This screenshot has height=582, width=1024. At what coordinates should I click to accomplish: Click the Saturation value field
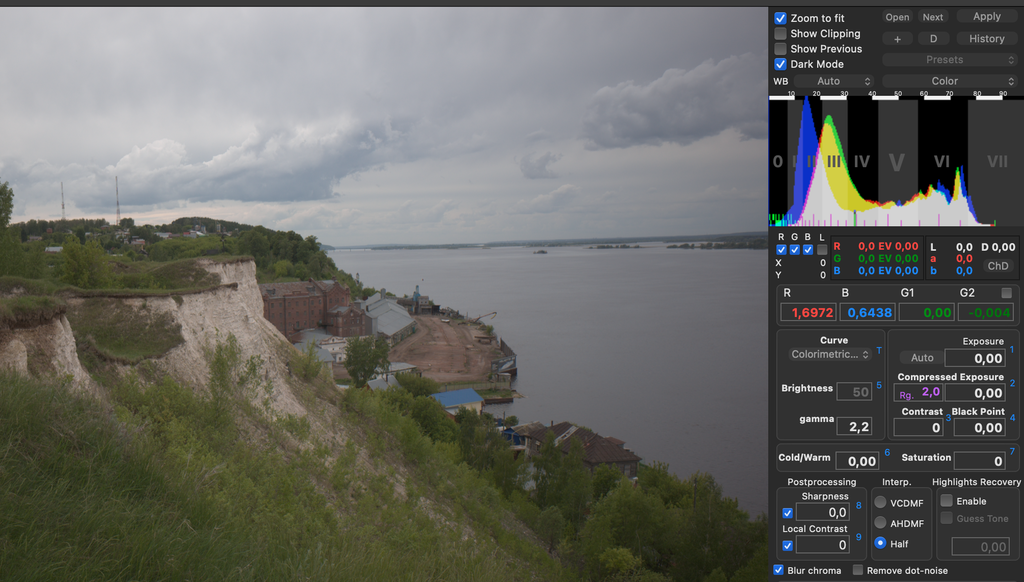click(978, 461)
